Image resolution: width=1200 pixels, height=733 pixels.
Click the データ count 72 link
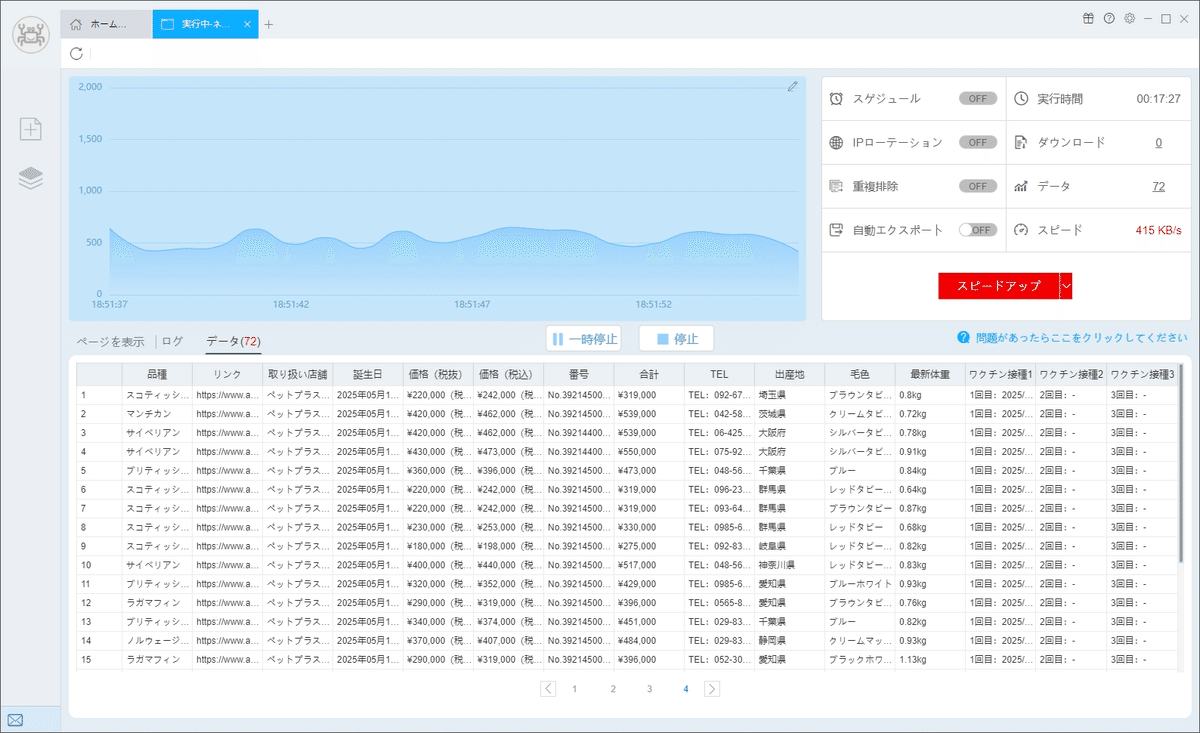point(1159,186)
